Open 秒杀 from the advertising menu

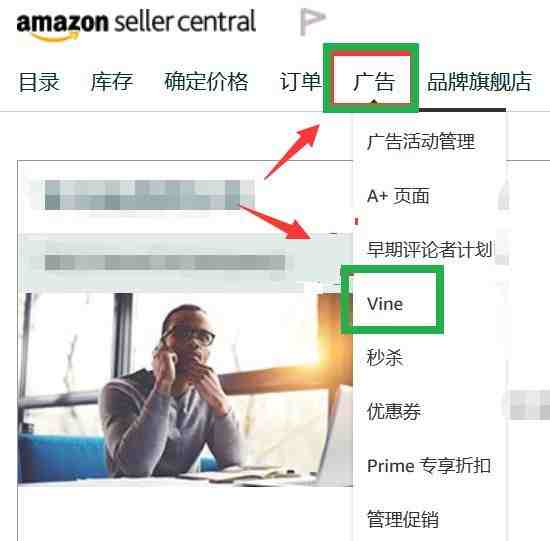385,358
